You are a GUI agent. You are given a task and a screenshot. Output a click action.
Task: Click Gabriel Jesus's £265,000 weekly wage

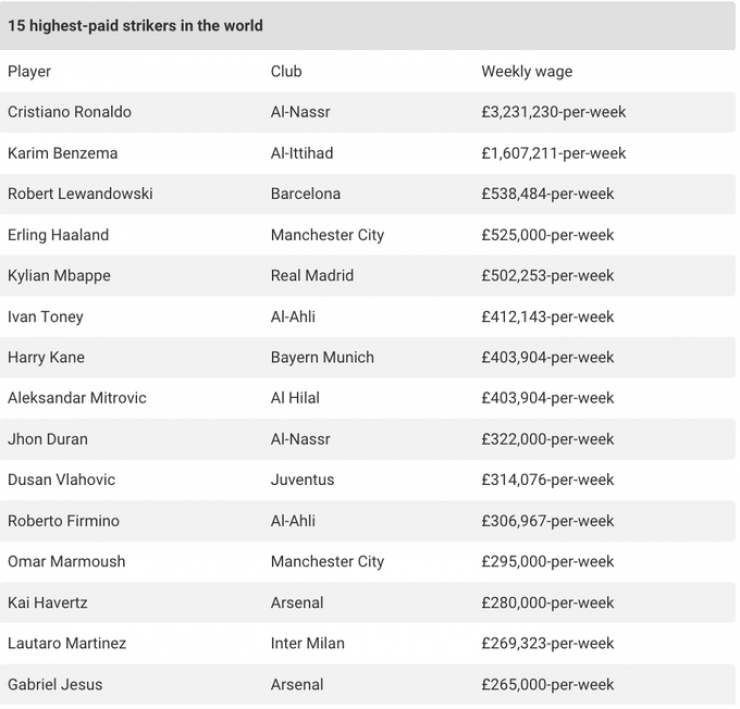click(547, 685)
